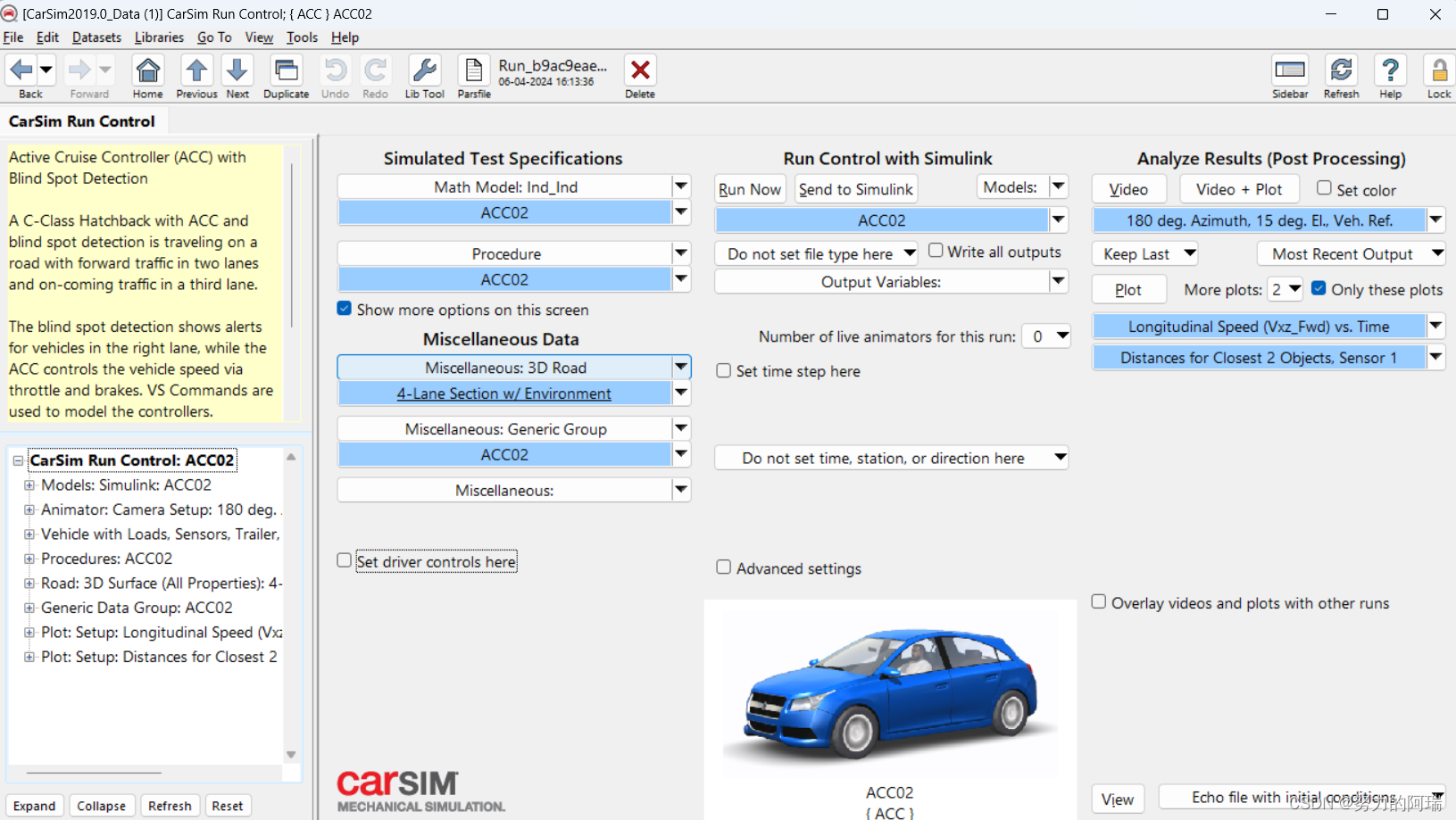Open the Help question mark icon

pos(1391,70)
